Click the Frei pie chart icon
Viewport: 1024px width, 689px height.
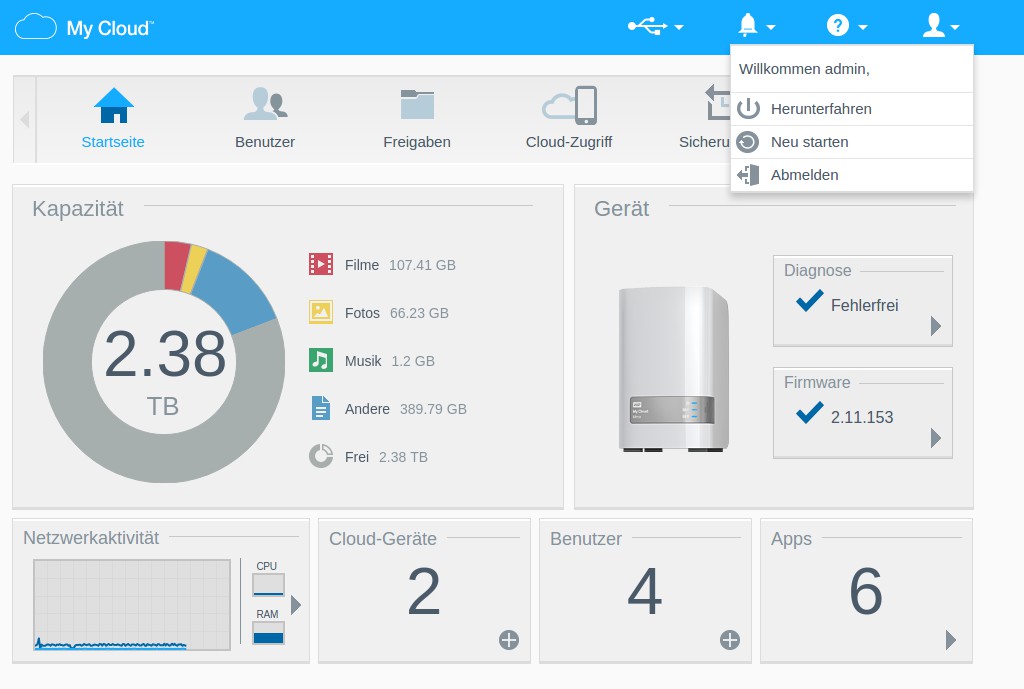click(321, 456)
